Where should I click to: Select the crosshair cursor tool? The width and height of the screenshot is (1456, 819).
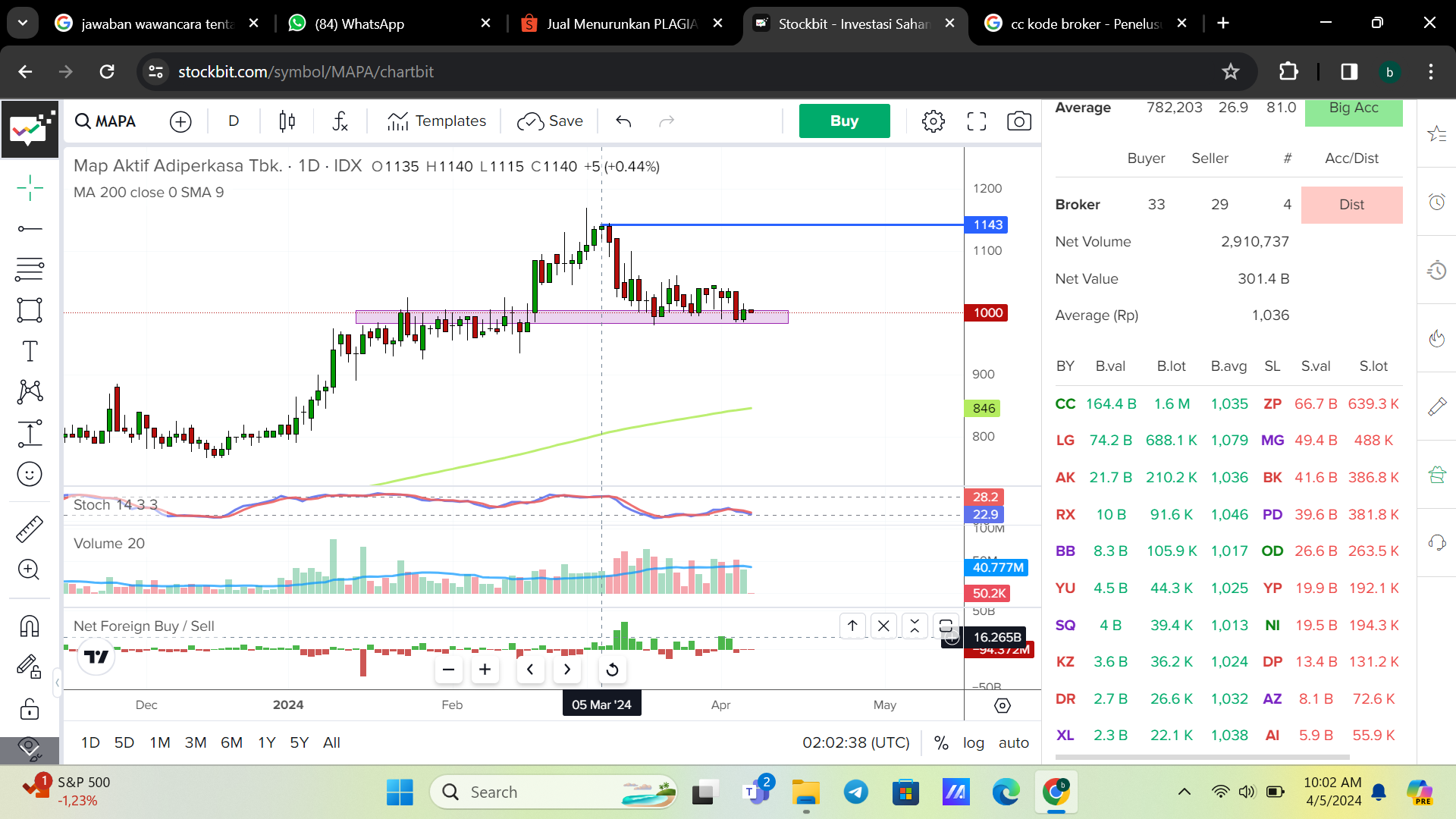point(30,187)
